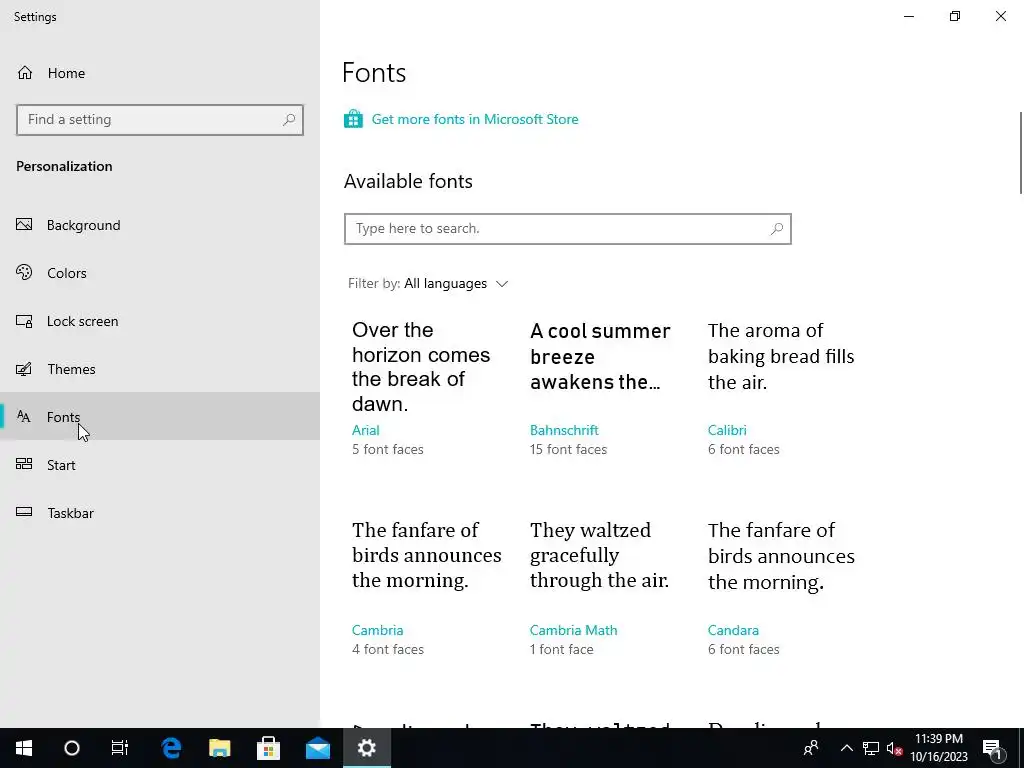Click '5 font faces' under Arial
The image size is (1024, 768).
[x=388, y=449]
